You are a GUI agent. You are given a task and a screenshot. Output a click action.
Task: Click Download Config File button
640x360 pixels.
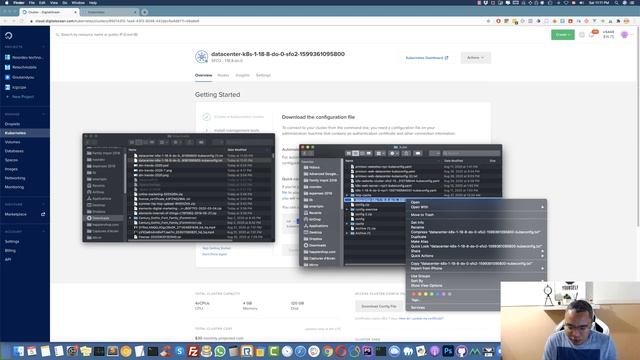pyautogui.click(x=379, y=306)
